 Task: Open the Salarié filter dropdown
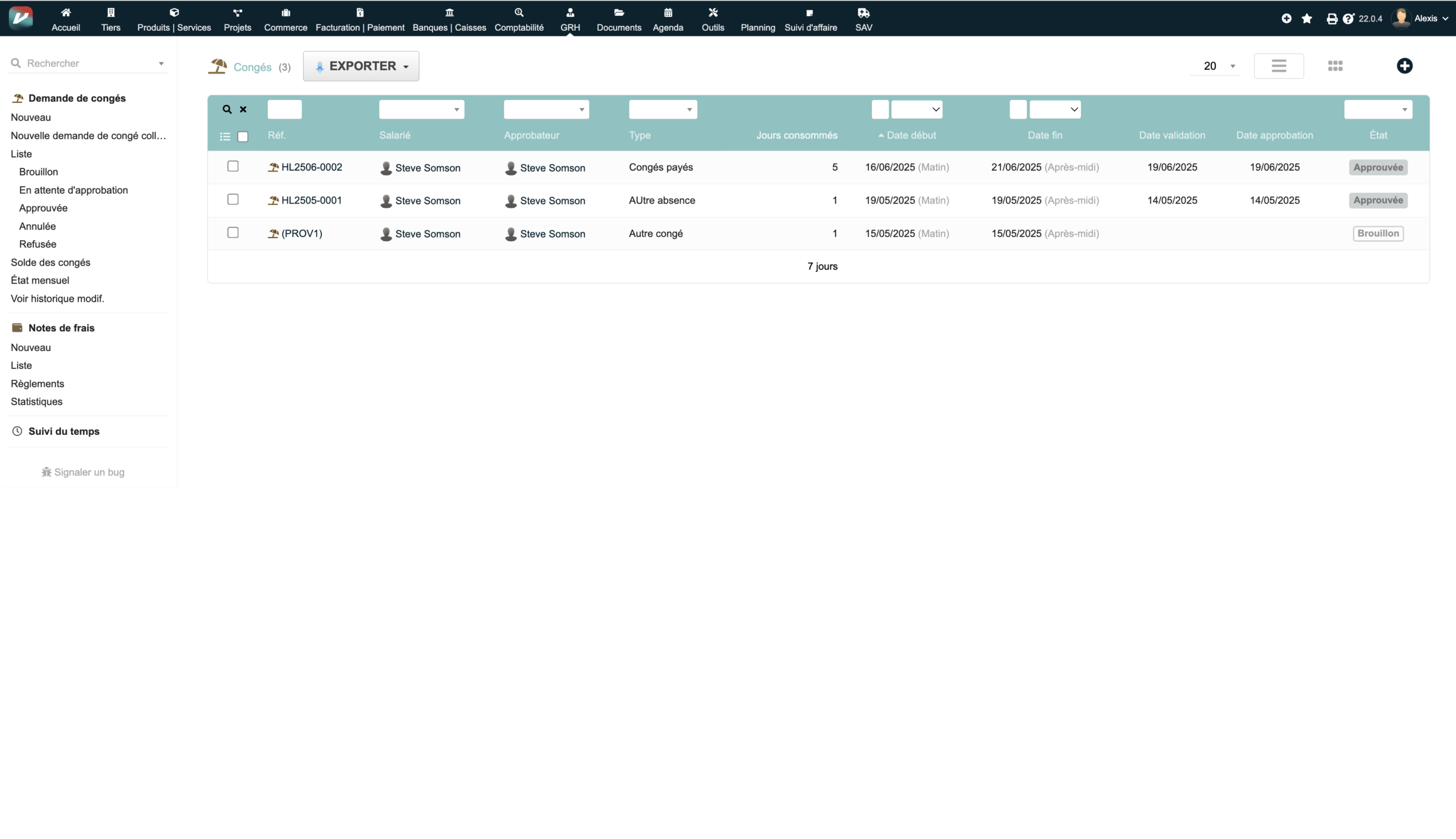click(x=421, y=109)
